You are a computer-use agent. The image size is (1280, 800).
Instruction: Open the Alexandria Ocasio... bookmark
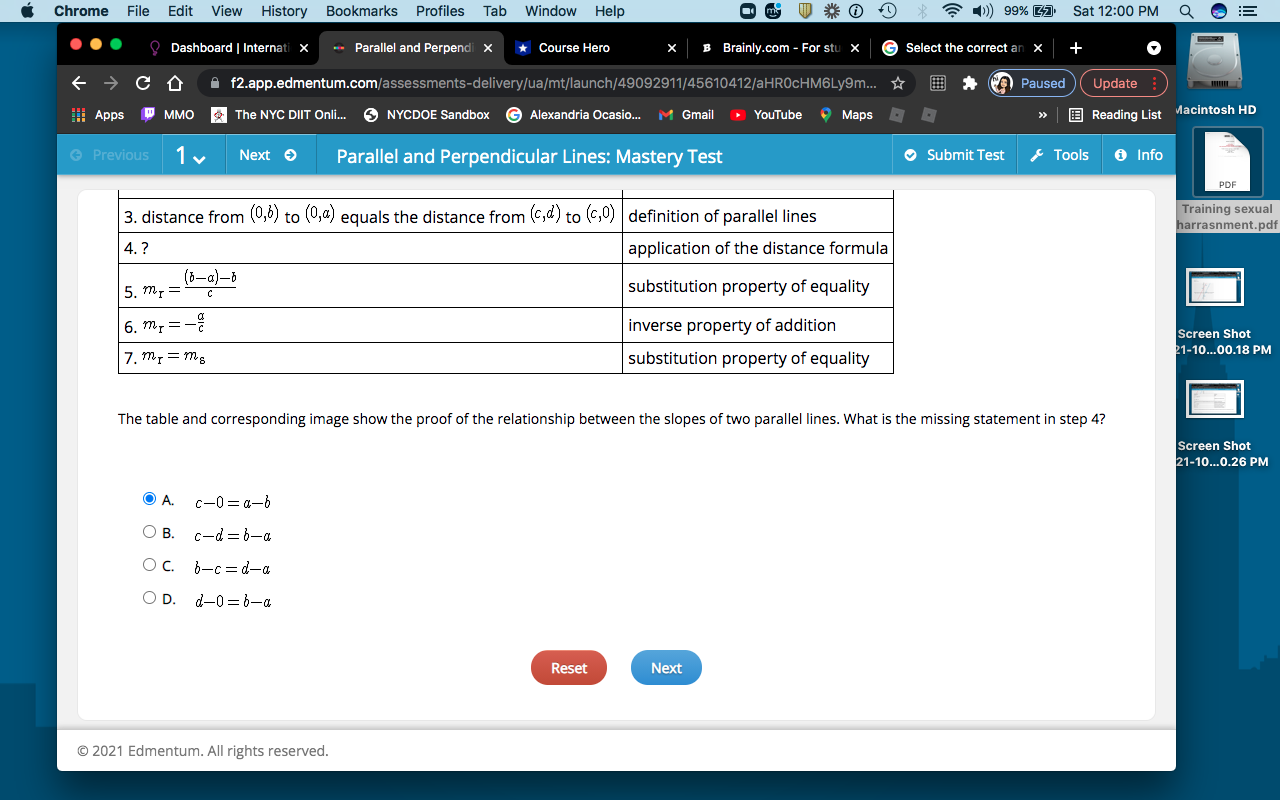tap(574, 115)
